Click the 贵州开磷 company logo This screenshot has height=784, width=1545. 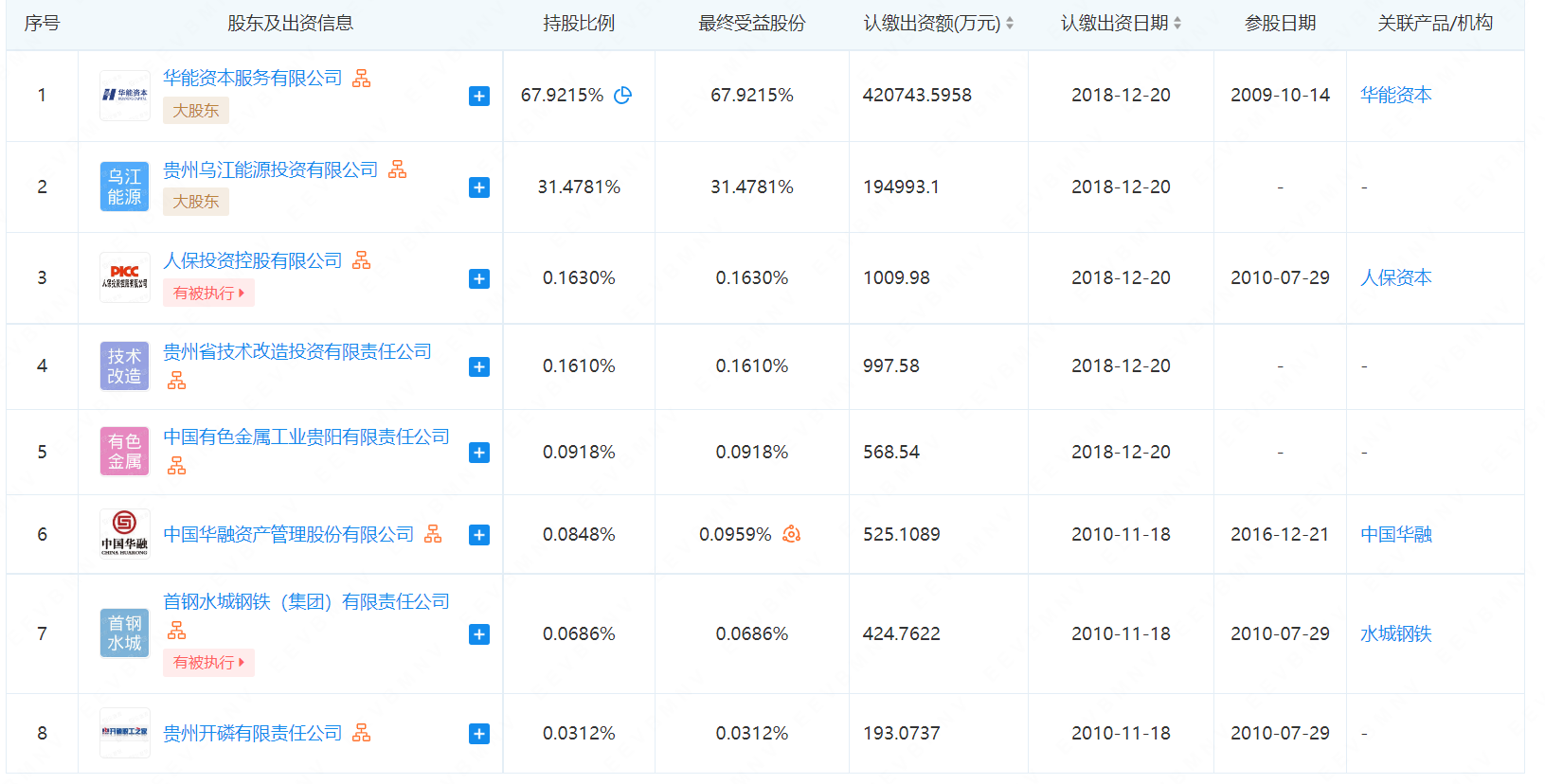tap(125, 733)
